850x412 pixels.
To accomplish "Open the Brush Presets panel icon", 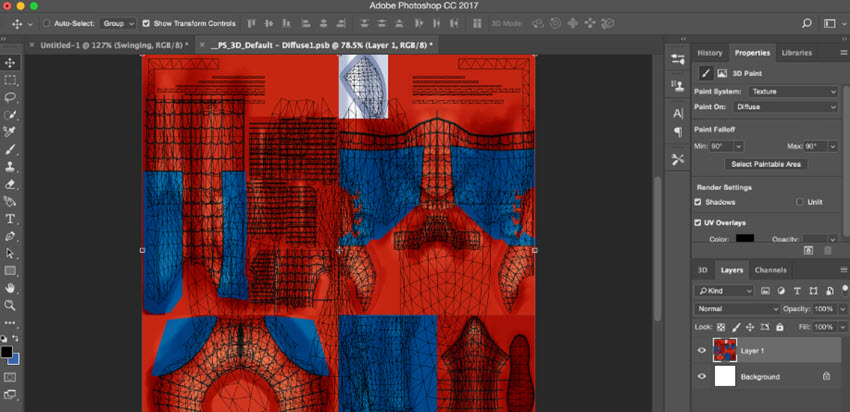I will [x=678, y=60].
